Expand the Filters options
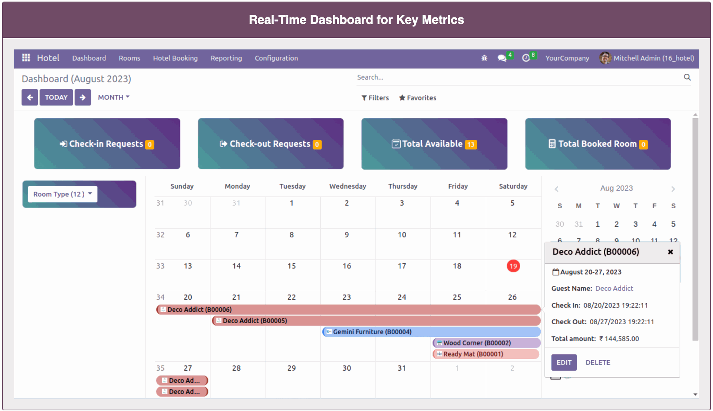Viewport: 713px width, 411px height. coord(375,98)
